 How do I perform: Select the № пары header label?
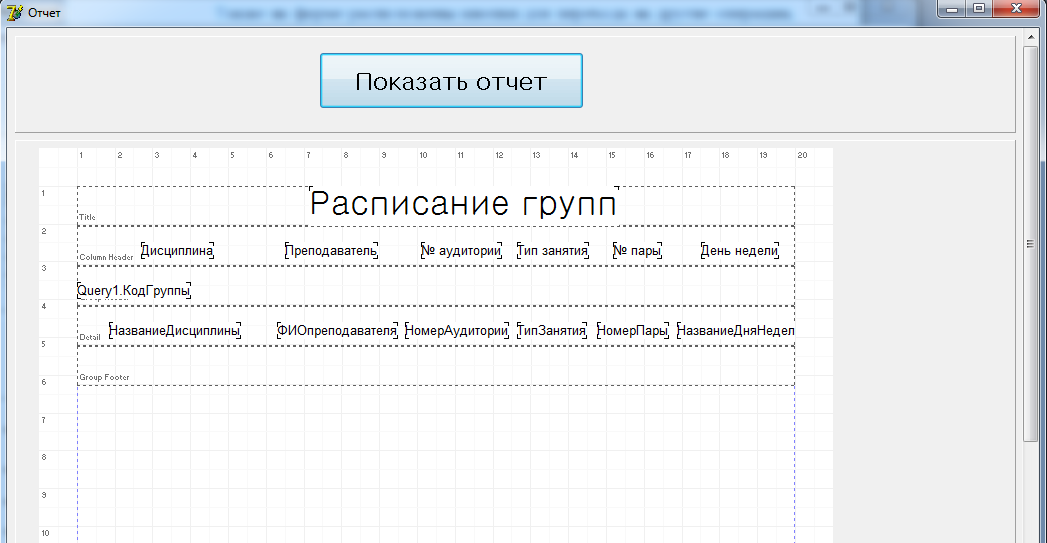(637, 251)
